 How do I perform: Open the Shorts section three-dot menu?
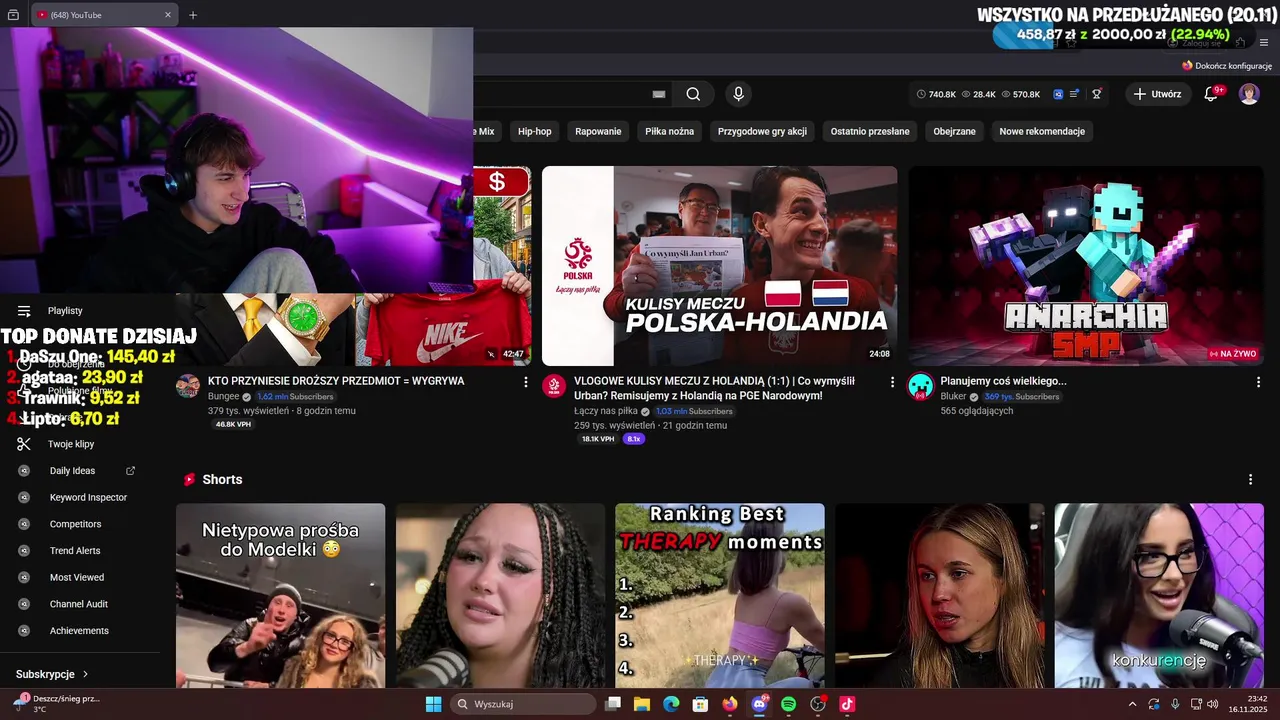[x=1250, y=480]
